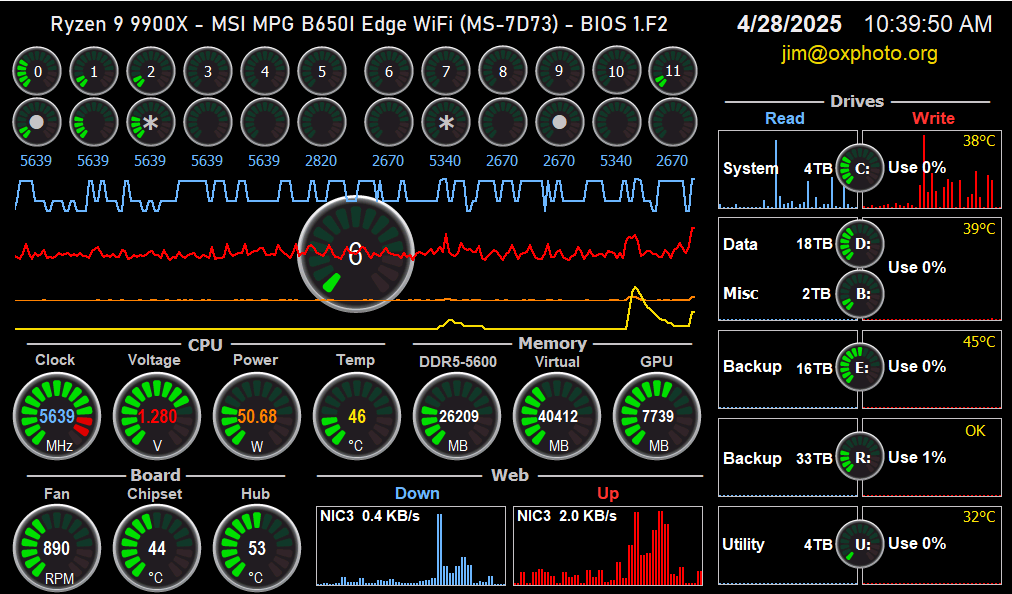Click the Memory section header
Screen dimensions: 1012x594
(552, 343)
